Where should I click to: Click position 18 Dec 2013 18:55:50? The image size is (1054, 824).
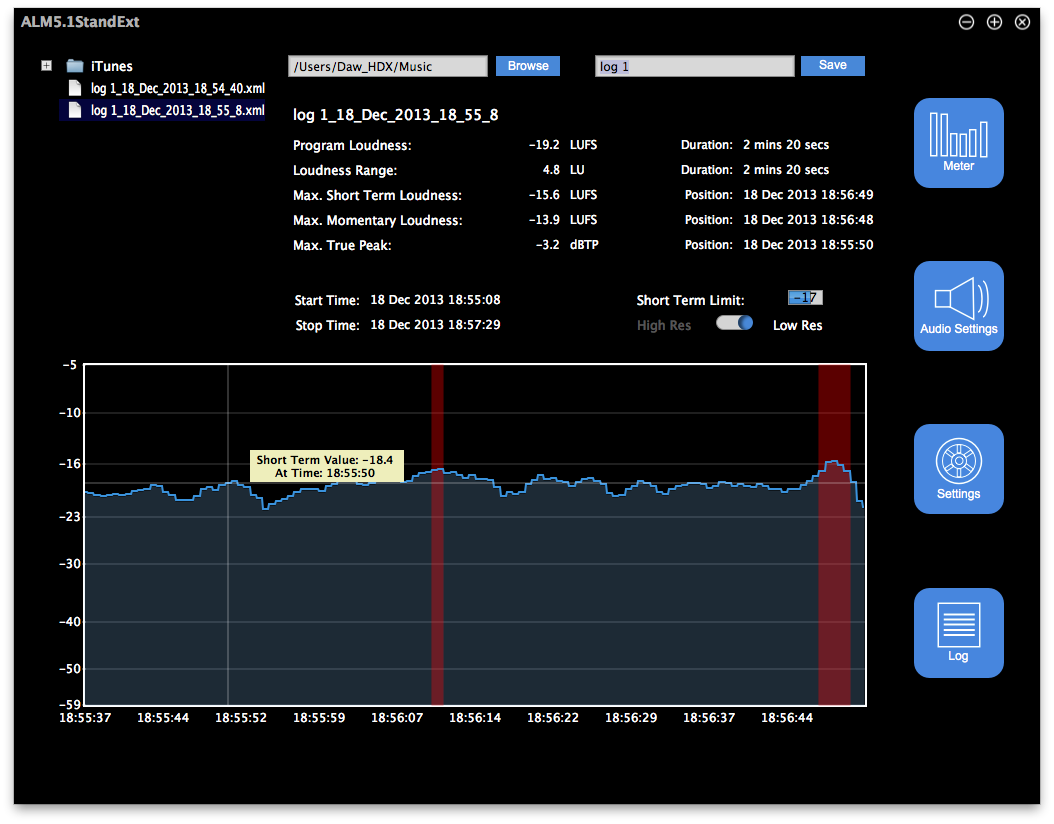(x=808, y=245)
